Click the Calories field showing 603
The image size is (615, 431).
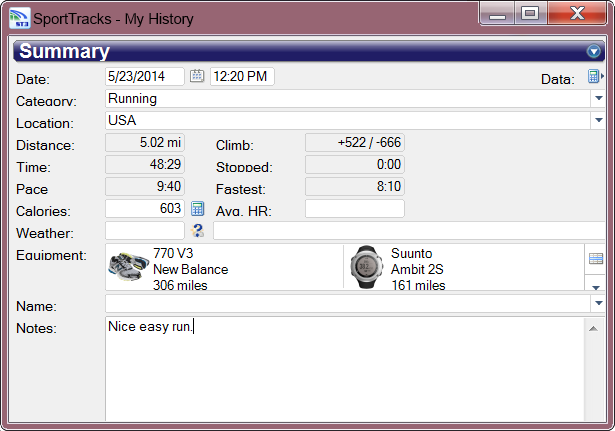pos(145,208)
